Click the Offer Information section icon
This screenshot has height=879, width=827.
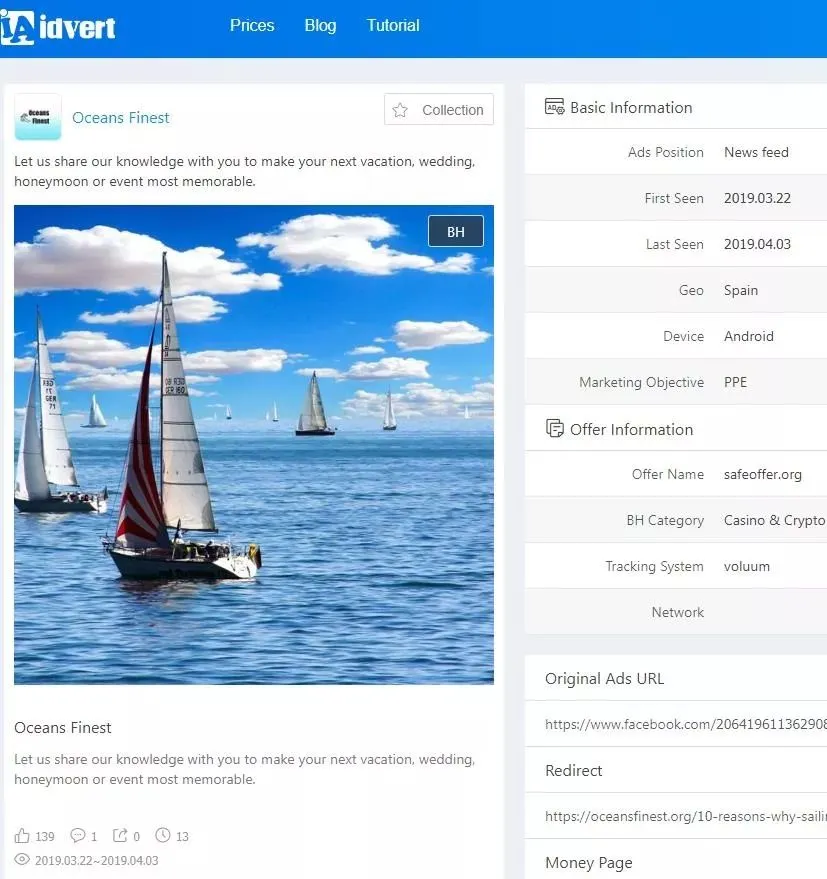tap(555, 428)
